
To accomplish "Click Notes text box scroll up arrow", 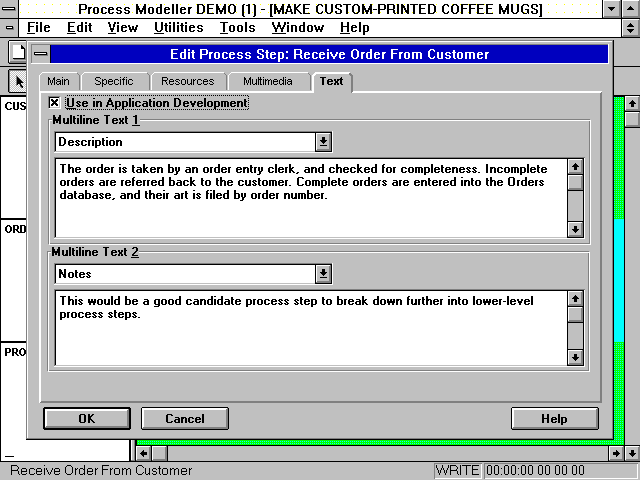I will 575,298.
